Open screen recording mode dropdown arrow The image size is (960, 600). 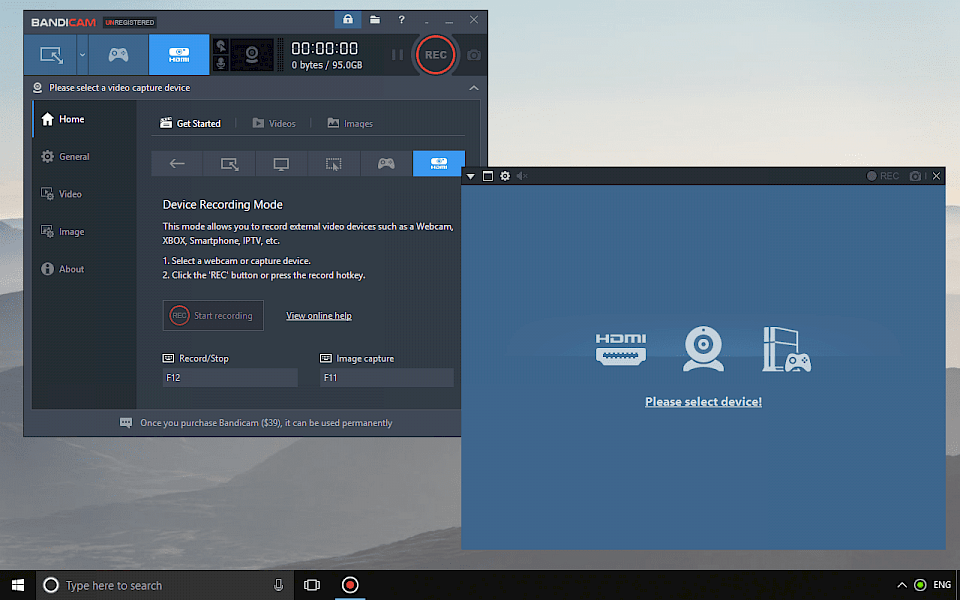tap(82, 55)
